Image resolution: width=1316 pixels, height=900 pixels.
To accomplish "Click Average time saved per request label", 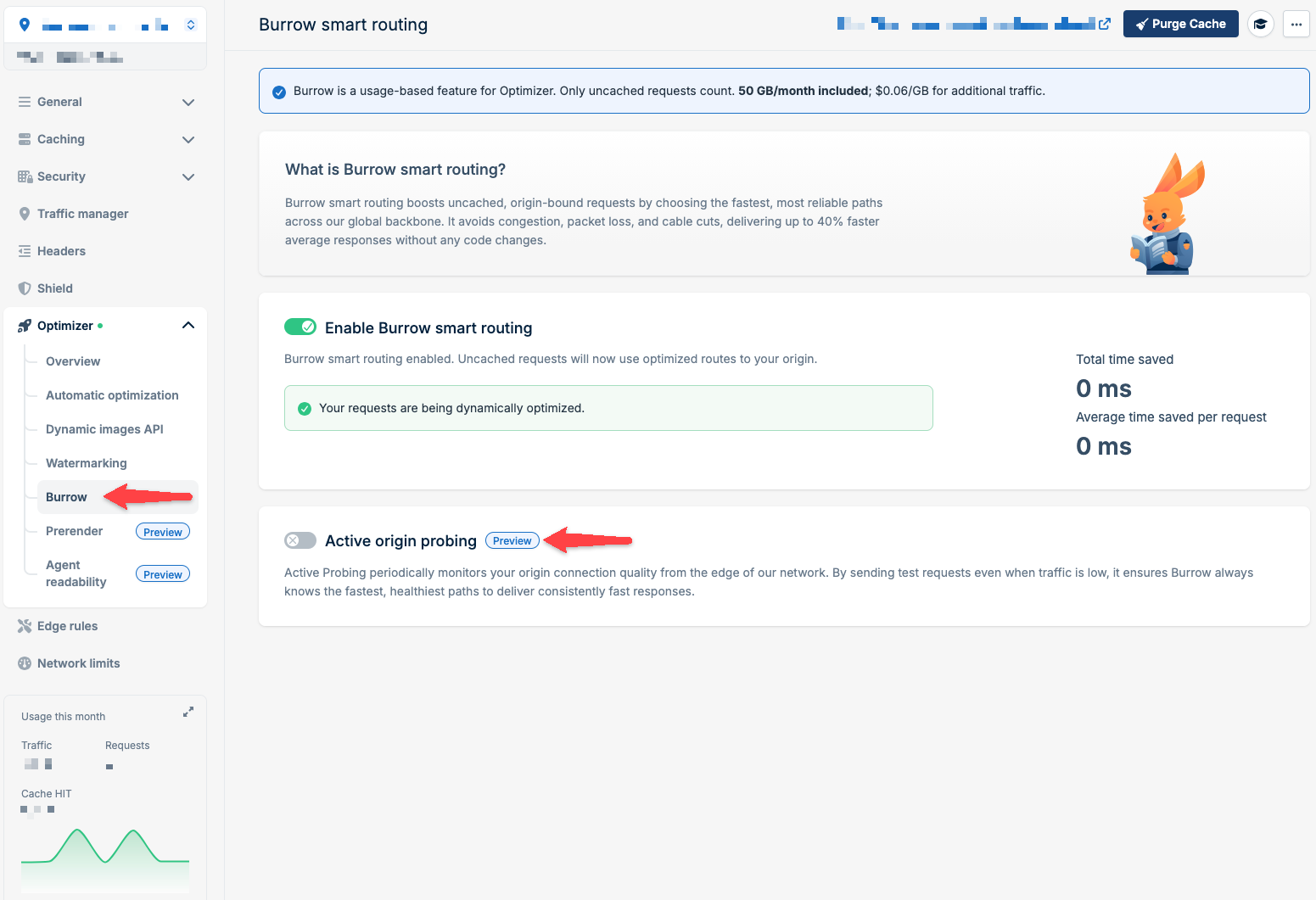I will (1171, 416).
